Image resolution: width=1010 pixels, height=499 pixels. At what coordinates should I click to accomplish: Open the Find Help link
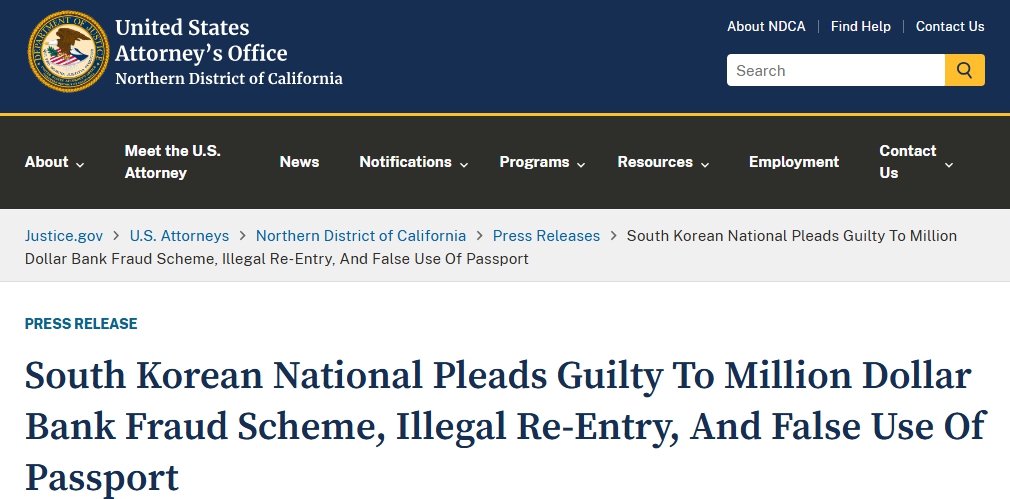coord(861,26)
